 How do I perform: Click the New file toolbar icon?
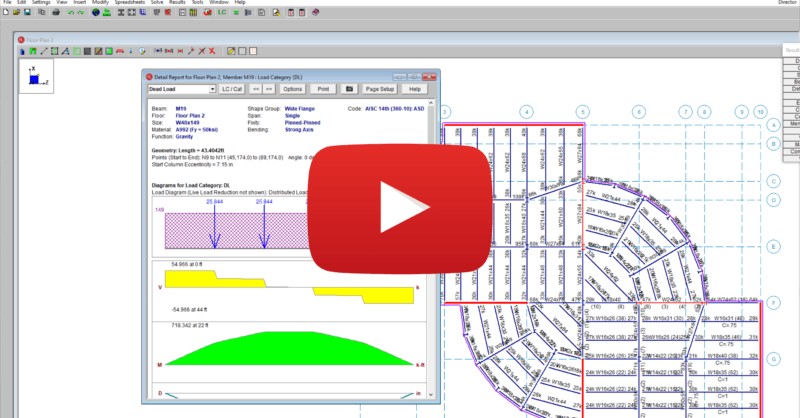[6, 17]
